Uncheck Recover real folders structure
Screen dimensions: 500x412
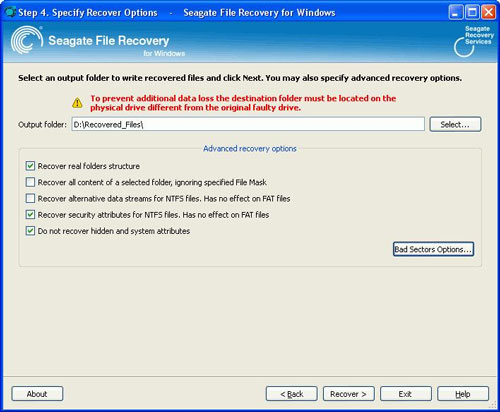tap(30, 166)
